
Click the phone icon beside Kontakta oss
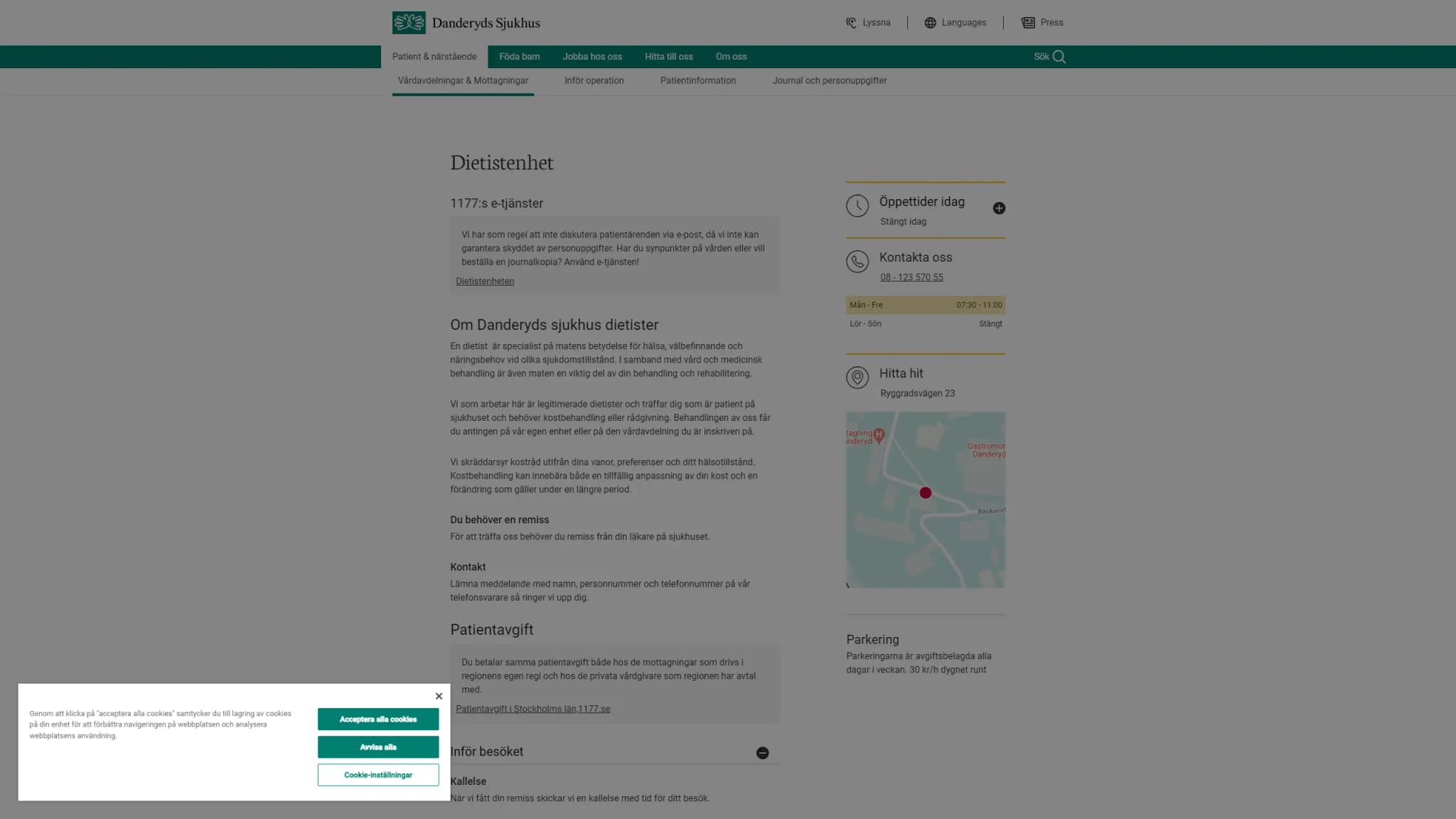pos(857,262)
